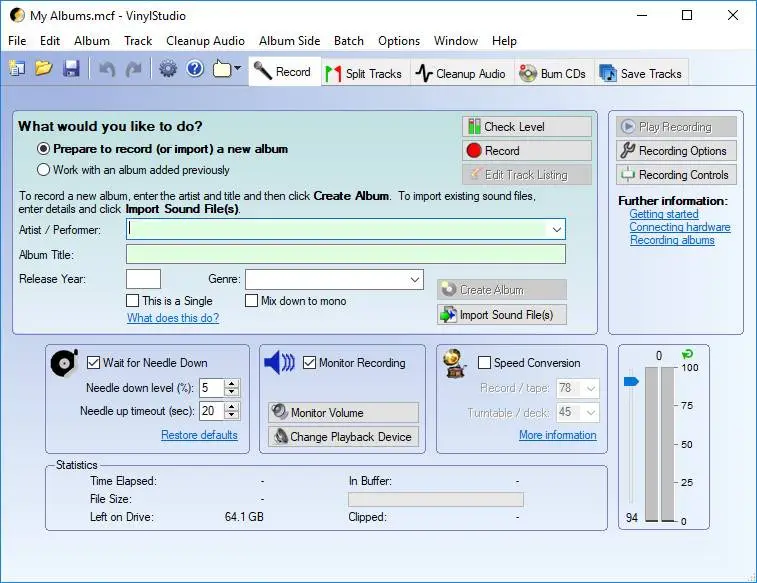Open the Album menu
This screenshot has height=583, width=757.
click(92, 41)
